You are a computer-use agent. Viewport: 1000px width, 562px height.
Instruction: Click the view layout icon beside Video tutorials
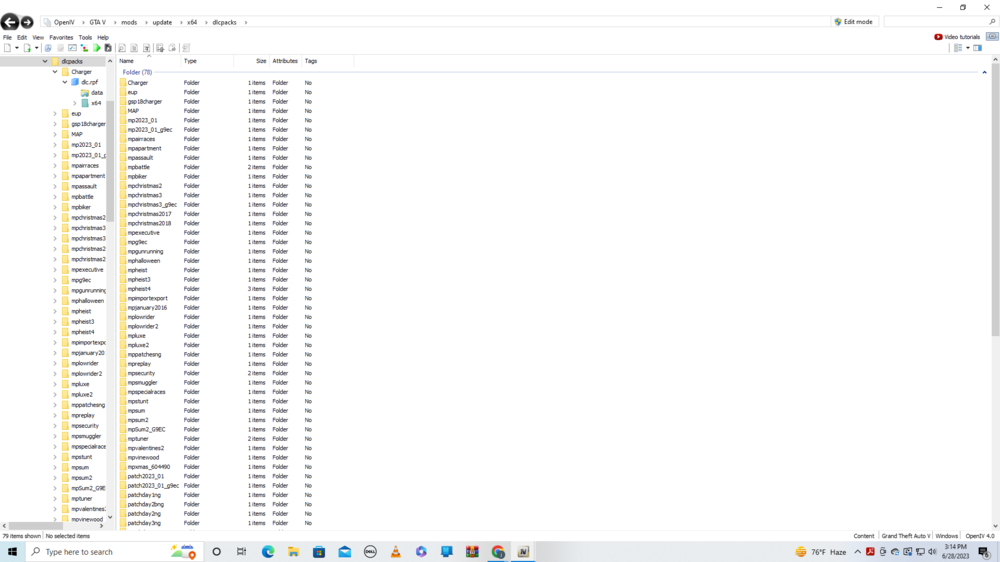tap(992, 36)
